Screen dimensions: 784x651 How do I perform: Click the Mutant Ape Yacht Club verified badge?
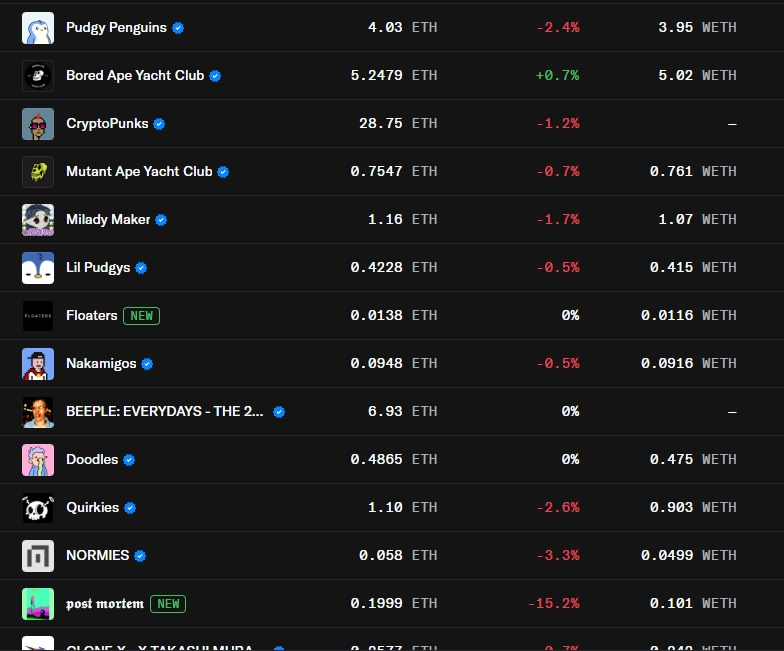point(223,172)
